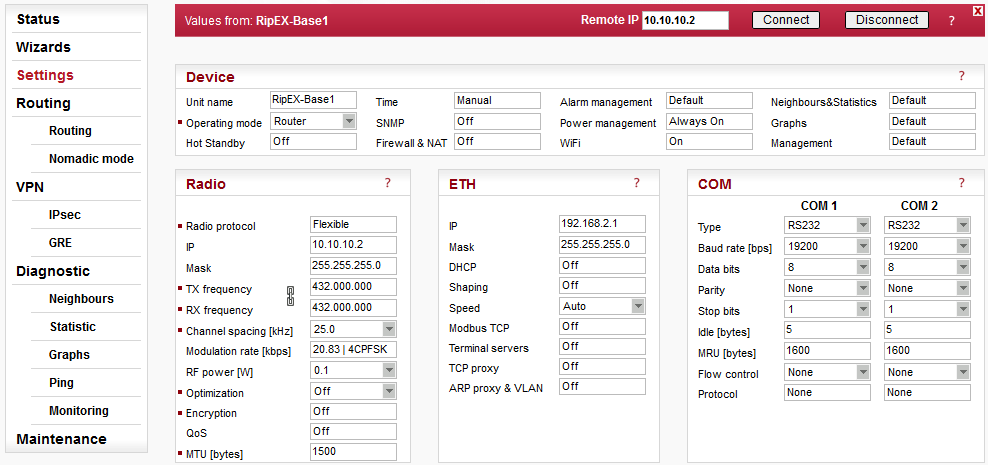The image size is (988, 465).
Task: Click the DHCP Off field
Action: 602,265
